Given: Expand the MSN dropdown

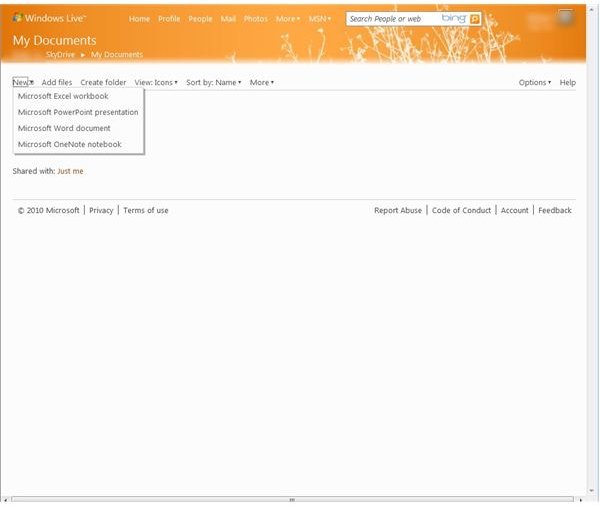Looking at the screenshot, I should coord(320,19).
